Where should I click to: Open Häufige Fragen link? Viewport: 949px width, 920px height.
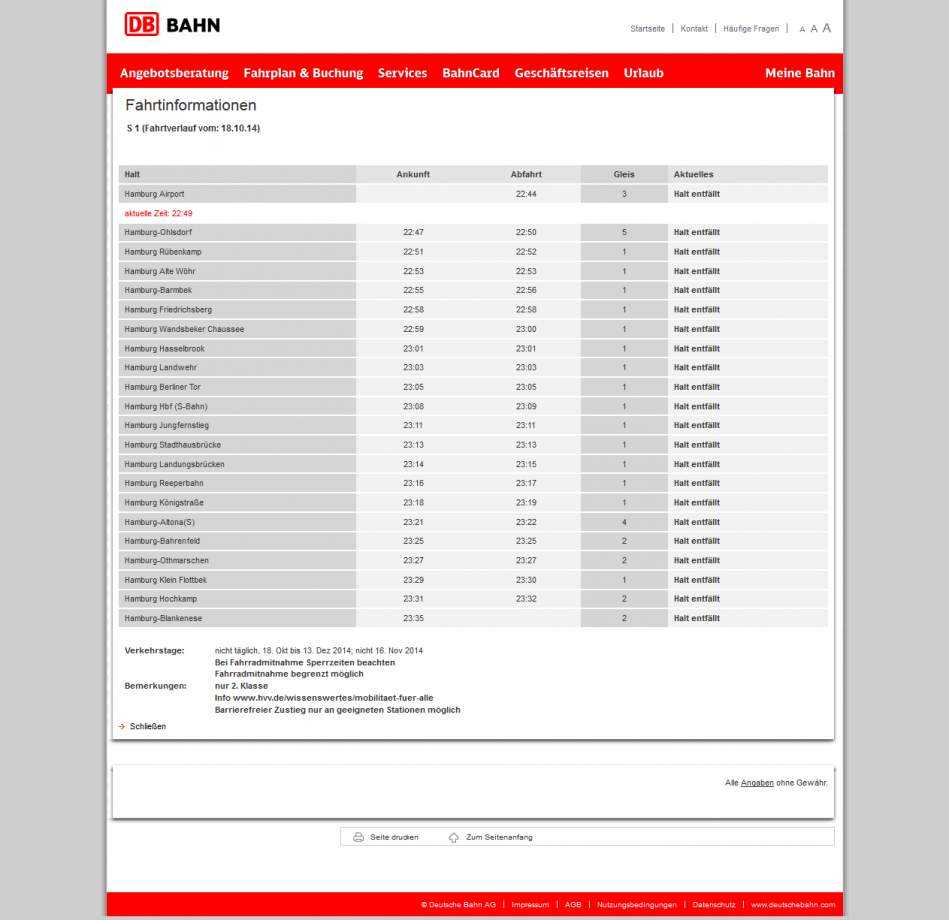point(750,28)
